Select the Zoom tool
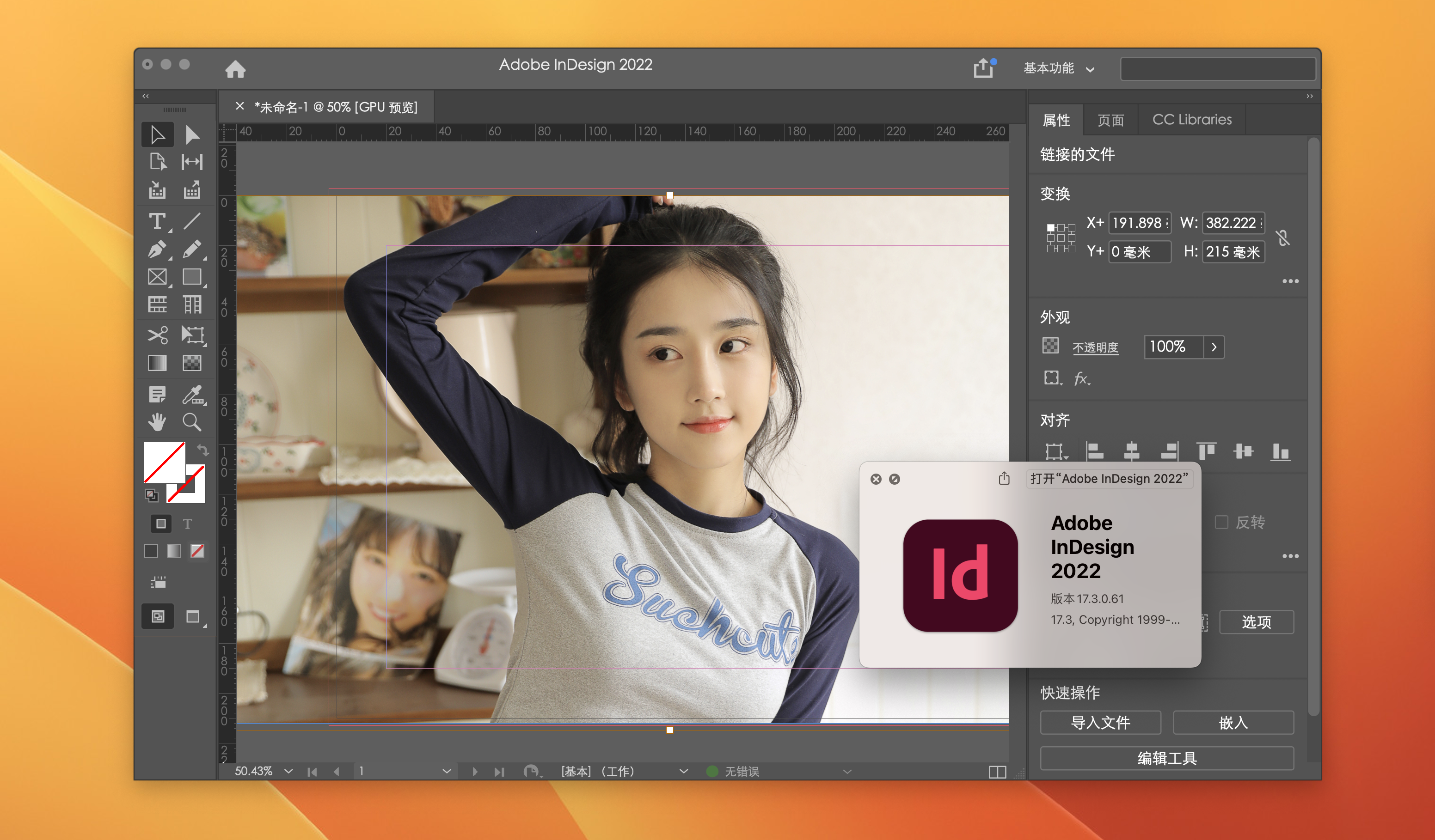 (x=192, y=422)
